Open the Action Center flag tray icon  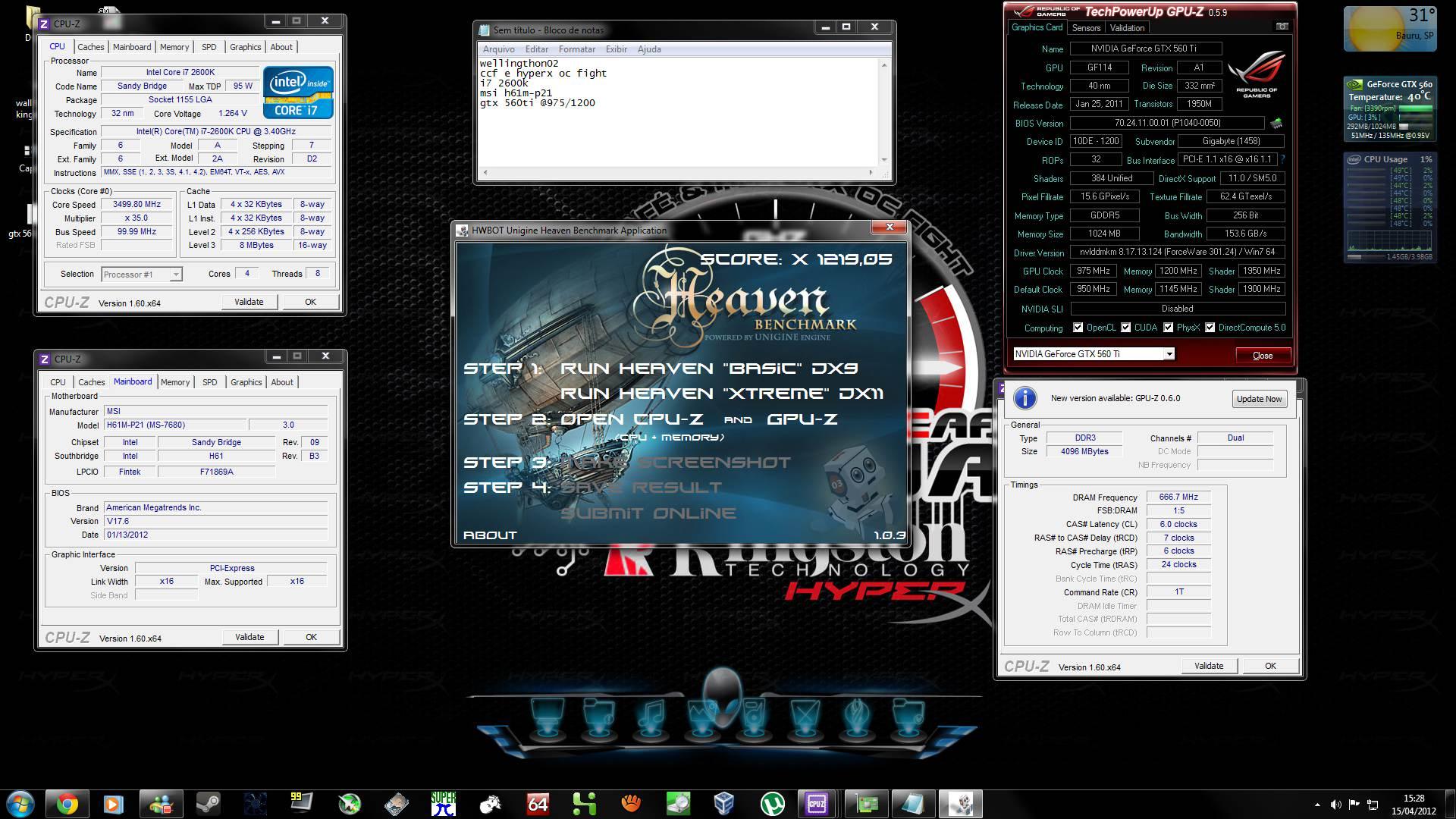[1354, 805]
